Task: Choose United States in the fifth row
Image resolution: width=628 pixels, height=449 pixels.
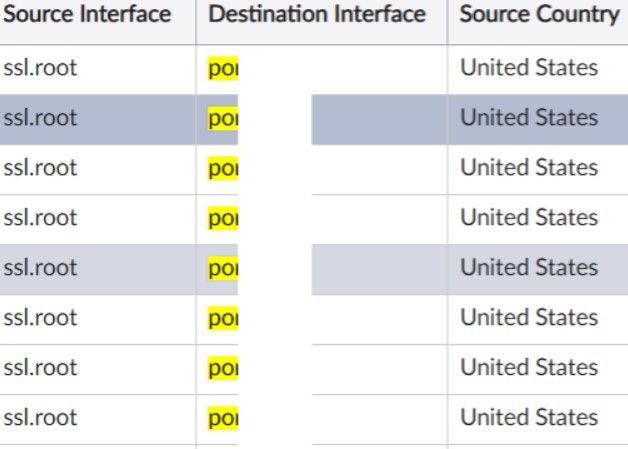Action: tap(529, 268)
